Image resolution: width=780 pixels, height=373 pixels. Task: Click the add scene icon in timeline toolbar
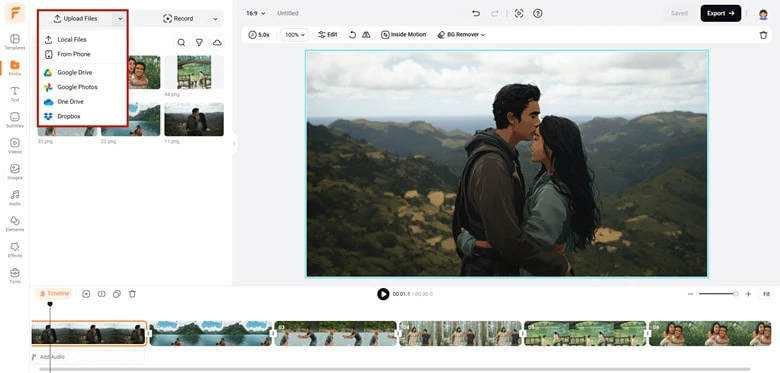tap(86, 294)
